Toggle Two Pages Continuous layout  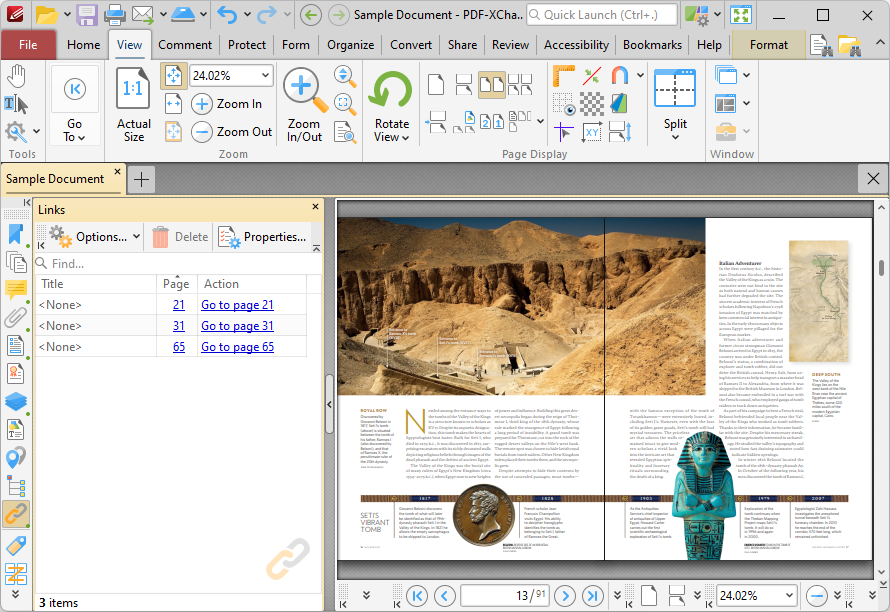click(520, 85)
